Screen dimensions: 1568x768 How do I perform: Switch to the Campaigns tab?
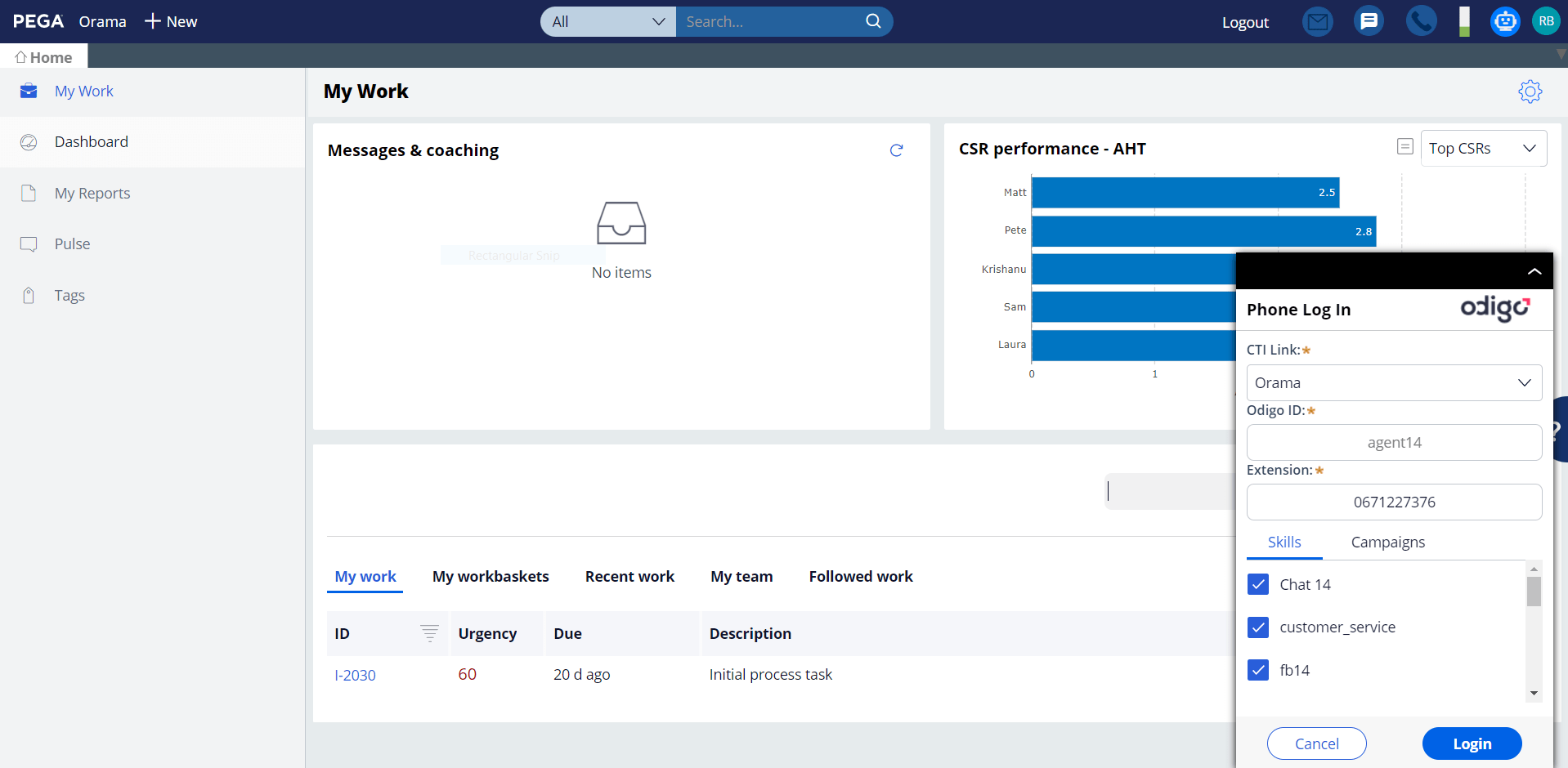1387,543
